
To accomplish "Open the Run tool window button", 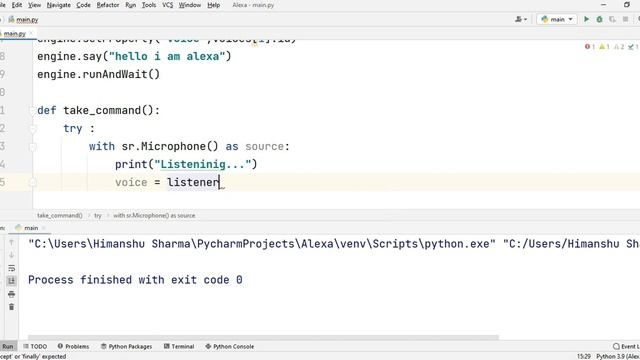I will [8, 346].
